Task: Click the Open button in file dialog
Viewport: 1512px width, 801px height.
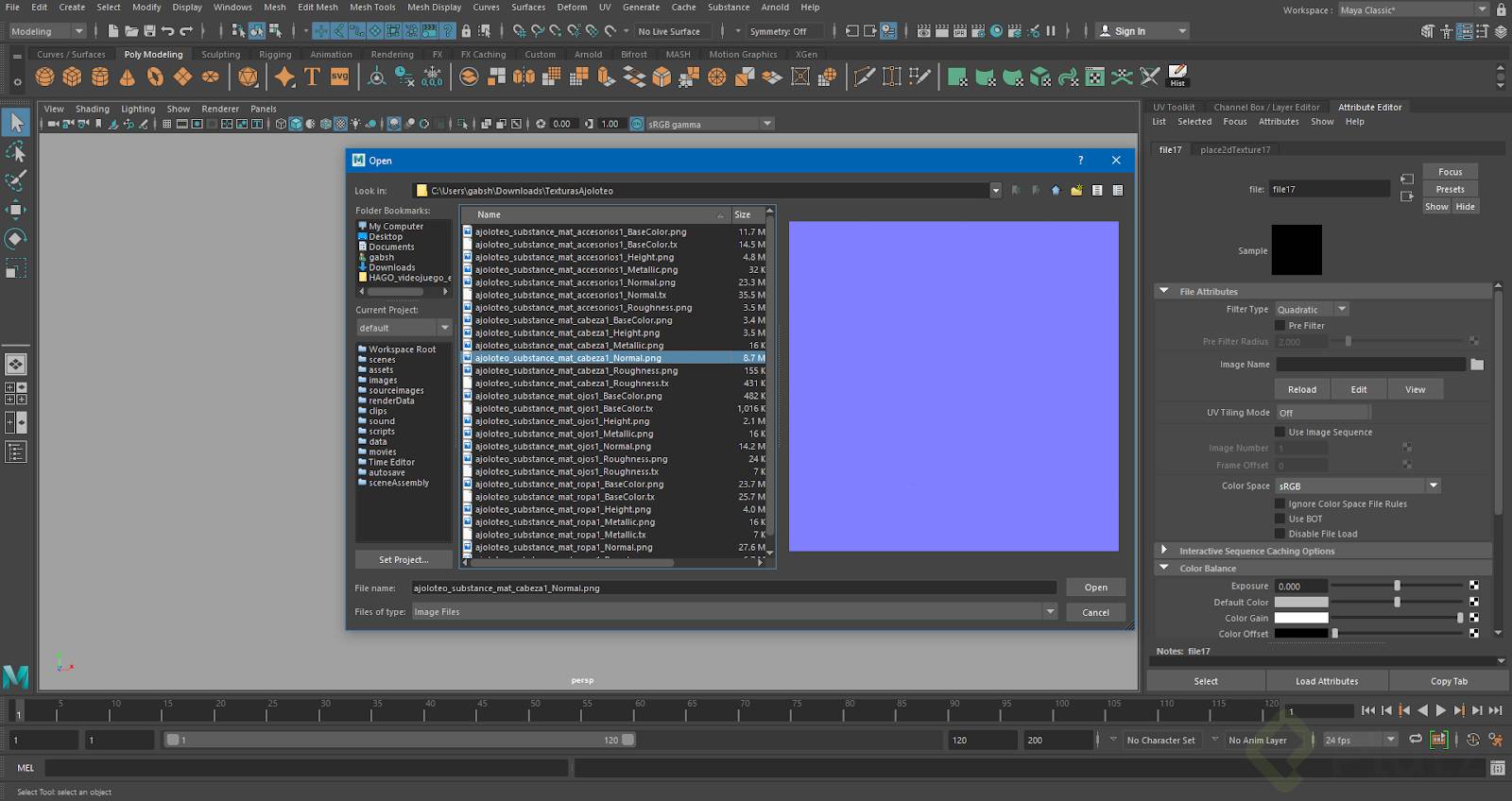Action: [1096, 588]
